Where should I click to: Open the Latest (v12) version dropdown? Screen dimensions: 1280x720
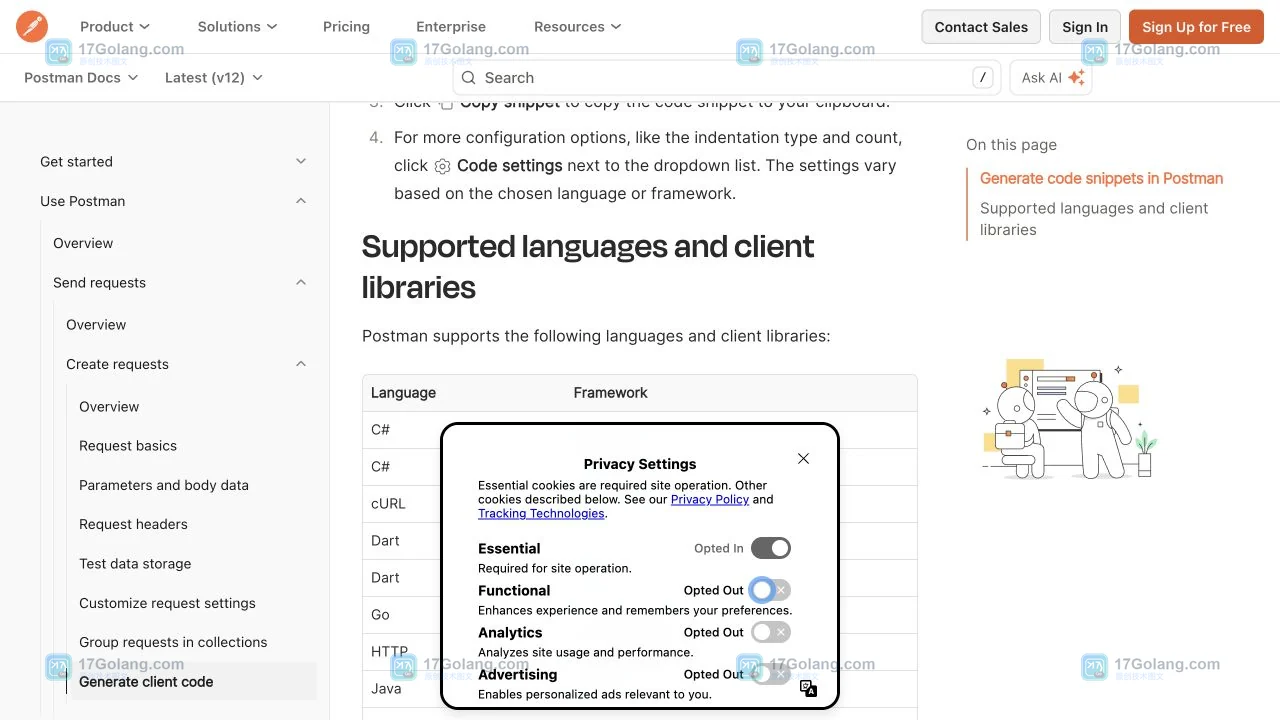click(x=214, y=77)
